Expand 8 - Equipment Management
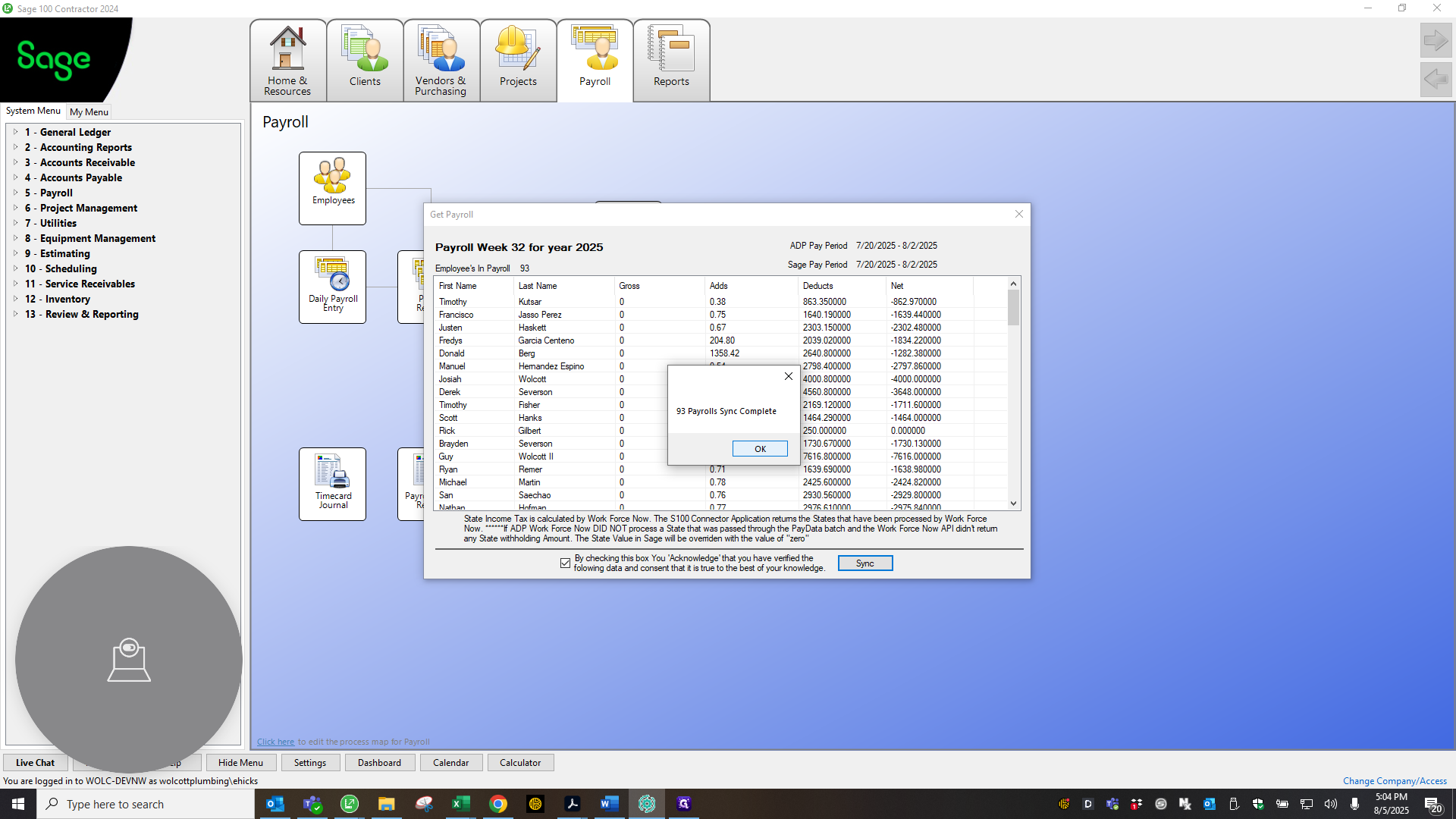 [15, 238]
